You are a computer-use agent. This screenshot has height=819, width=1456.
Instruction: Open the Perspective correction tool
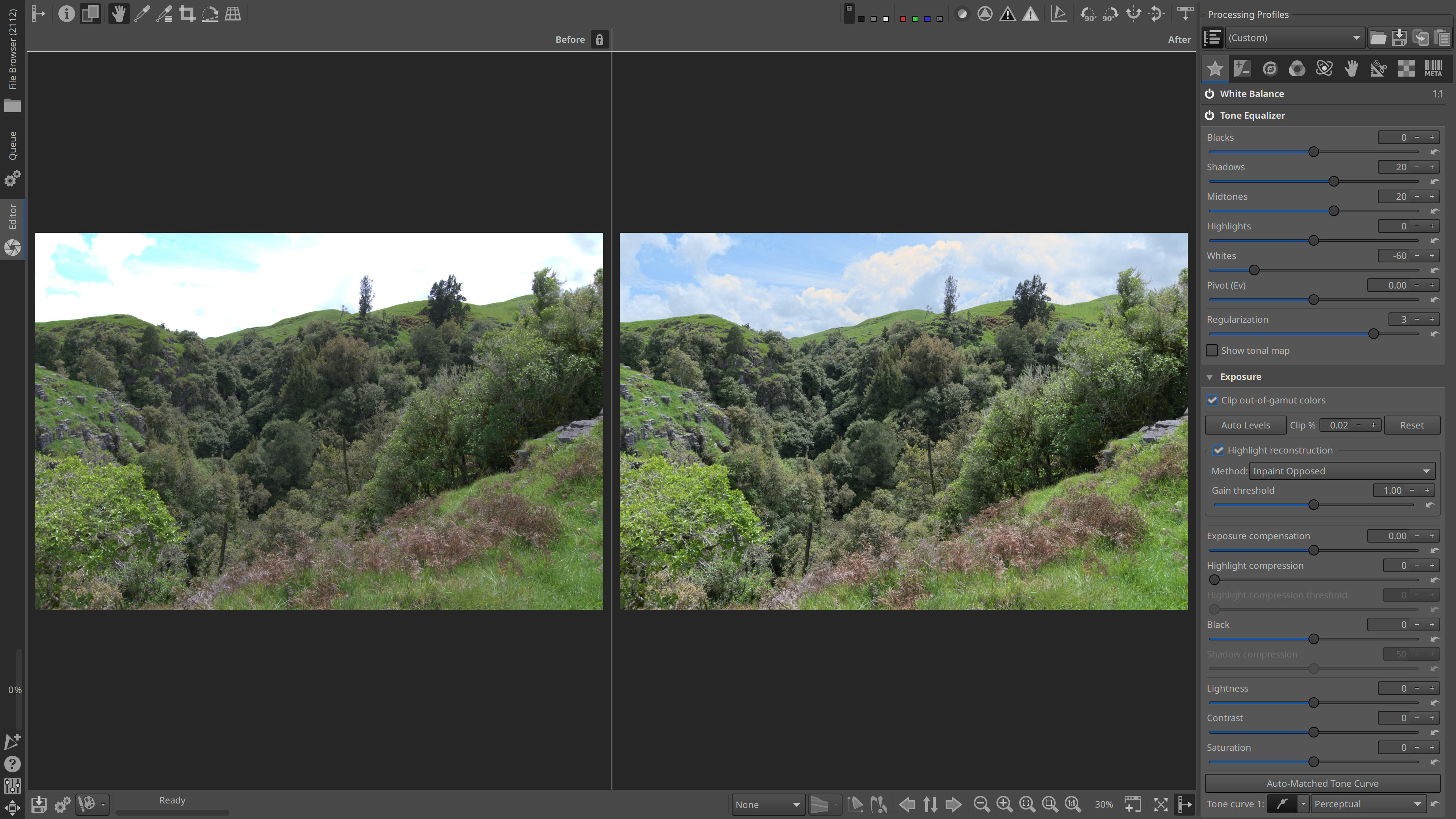click(x=233, y=14)
